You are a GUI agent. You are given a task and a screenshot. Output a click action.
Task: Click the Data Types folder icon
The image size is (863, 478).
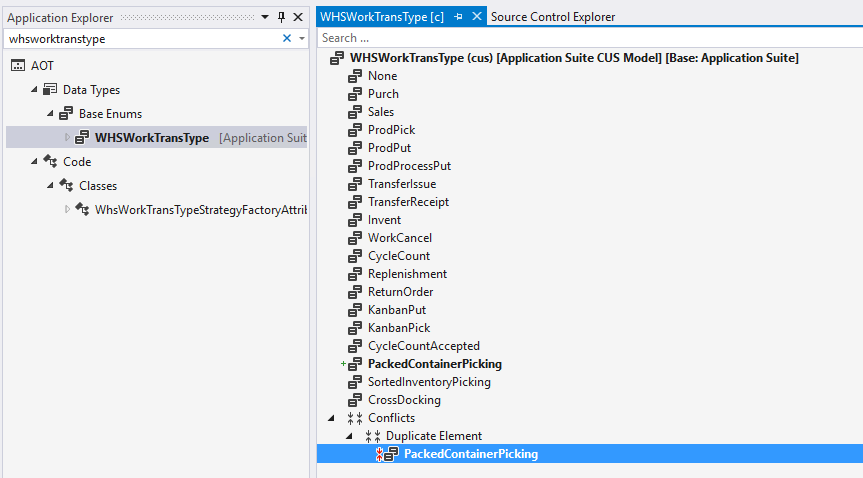(50, 90)
